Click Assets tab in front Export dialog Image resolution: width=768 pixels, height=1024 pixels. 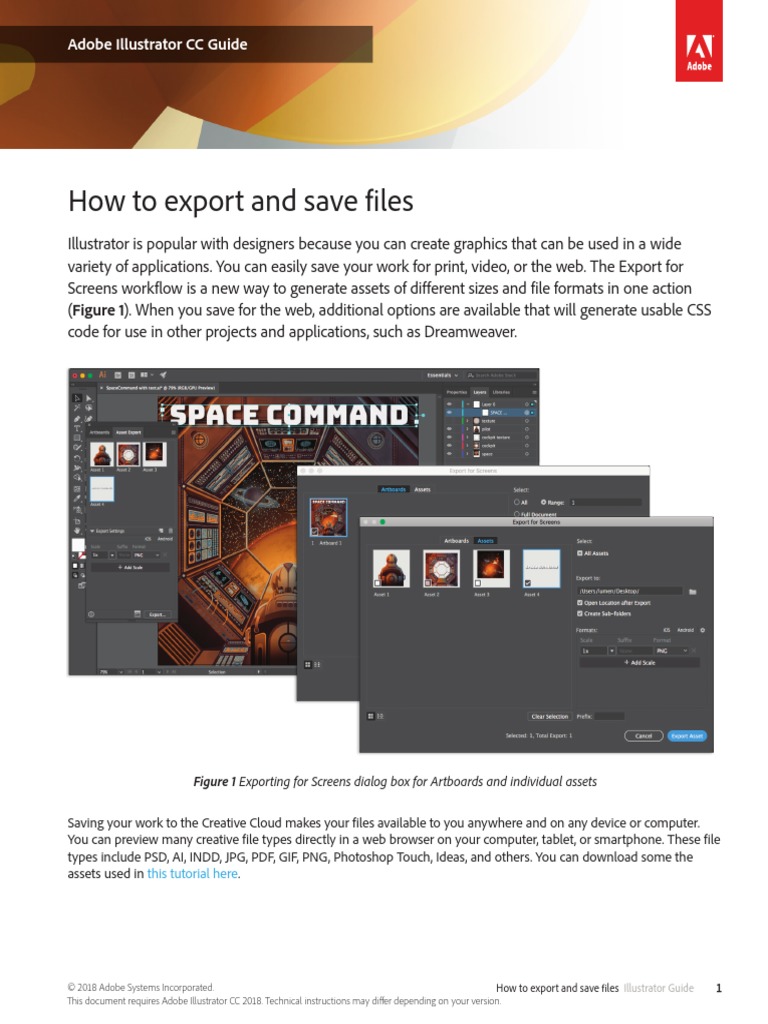coord(485,541)
